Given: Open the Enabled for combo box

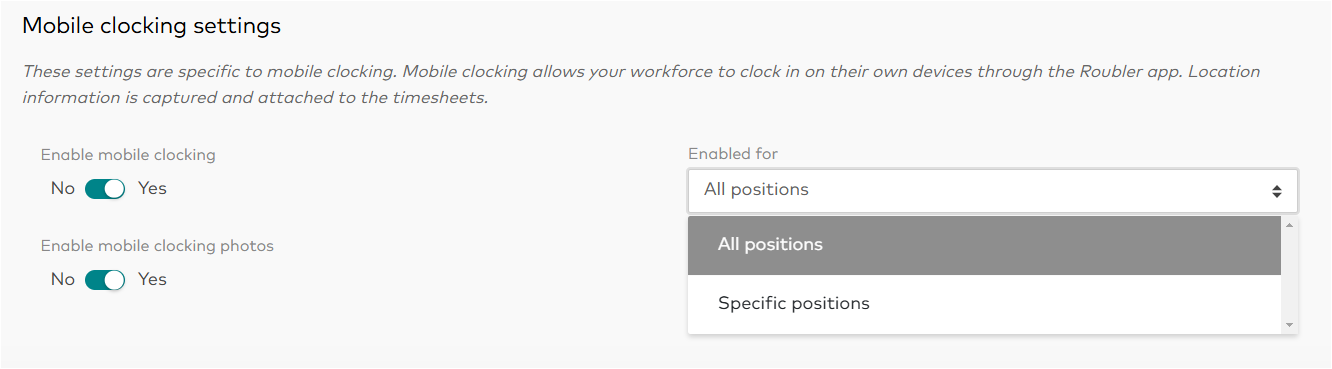Looking at the screenshot, I should click(x=993, y=190).
